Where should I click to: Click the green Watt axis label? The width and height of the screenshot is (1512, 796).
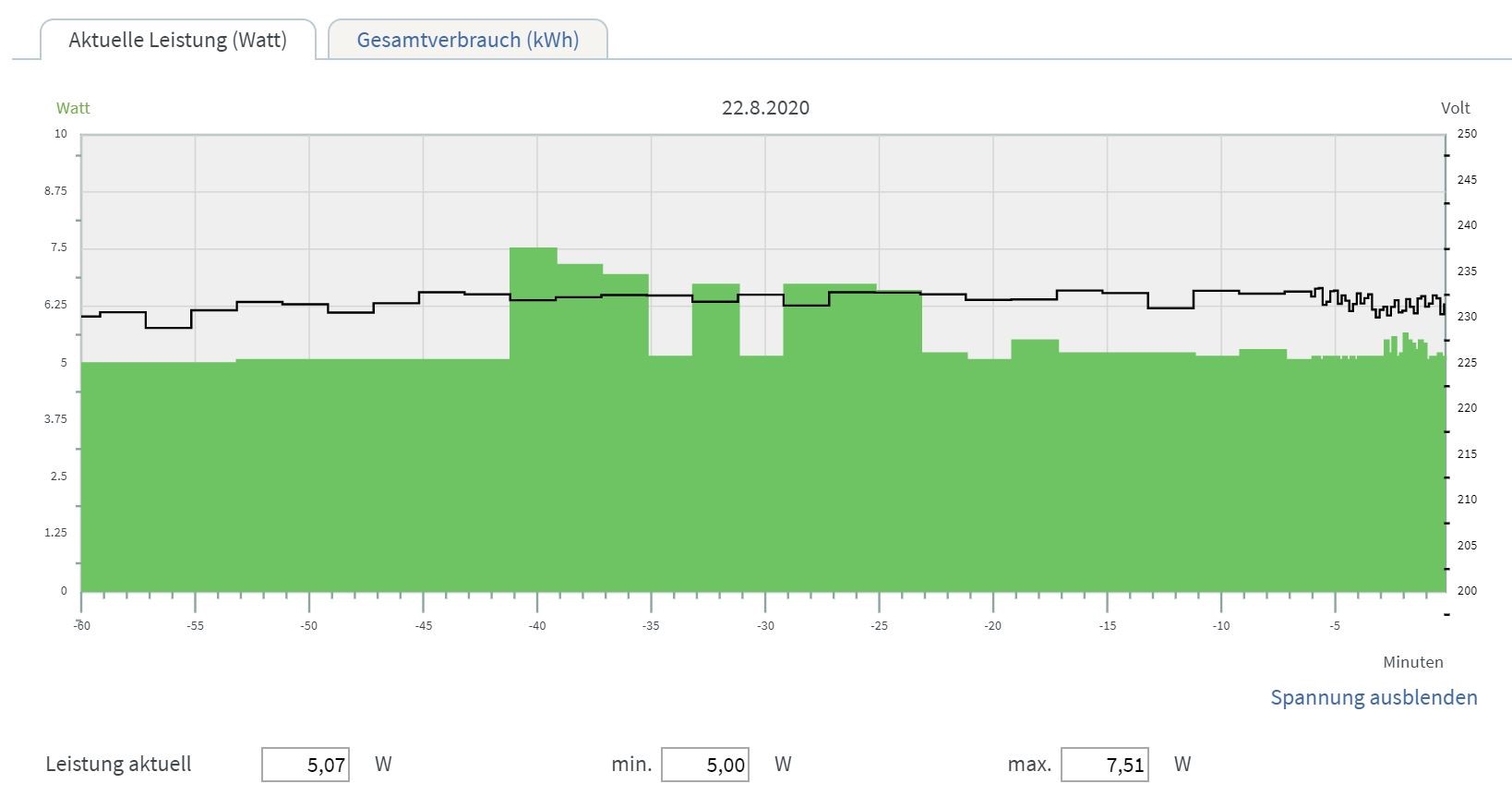tap(73, 108)
